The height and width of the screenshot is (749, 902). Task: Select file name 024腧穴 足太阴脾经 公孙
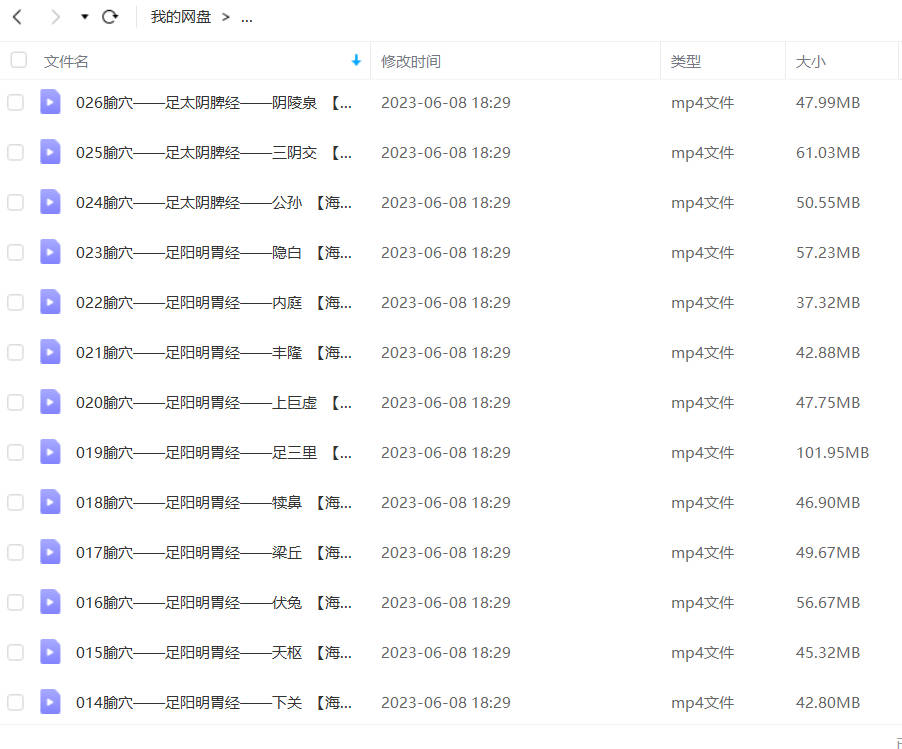[x=214, y=203]
